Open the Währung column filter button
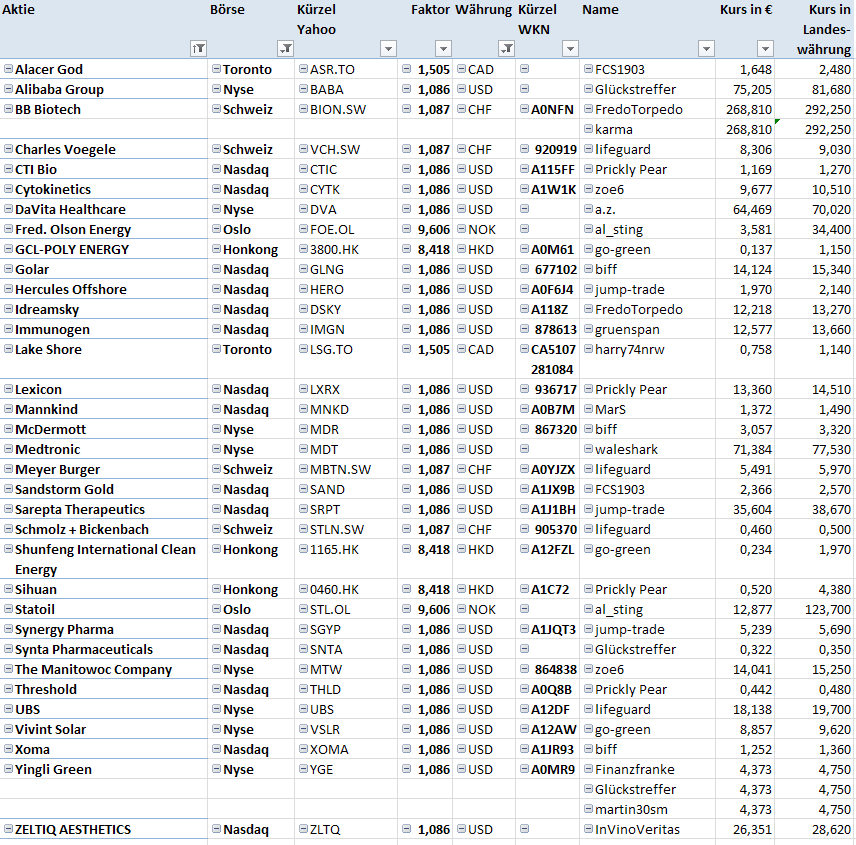 click(x=506, y=48)
